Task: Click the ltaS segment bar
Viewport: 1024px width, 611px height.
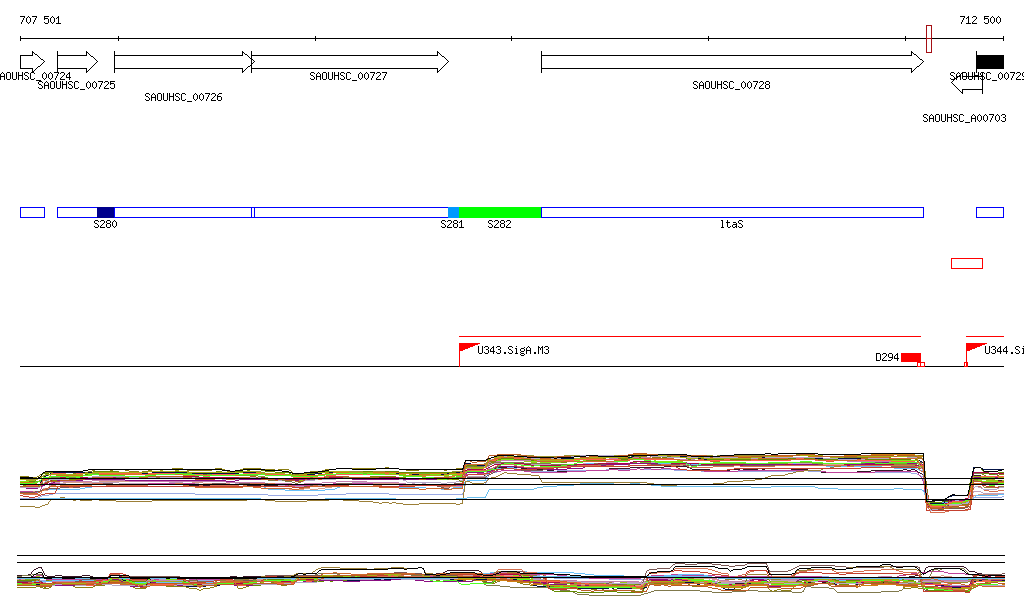Action: (x=732, y=212)
